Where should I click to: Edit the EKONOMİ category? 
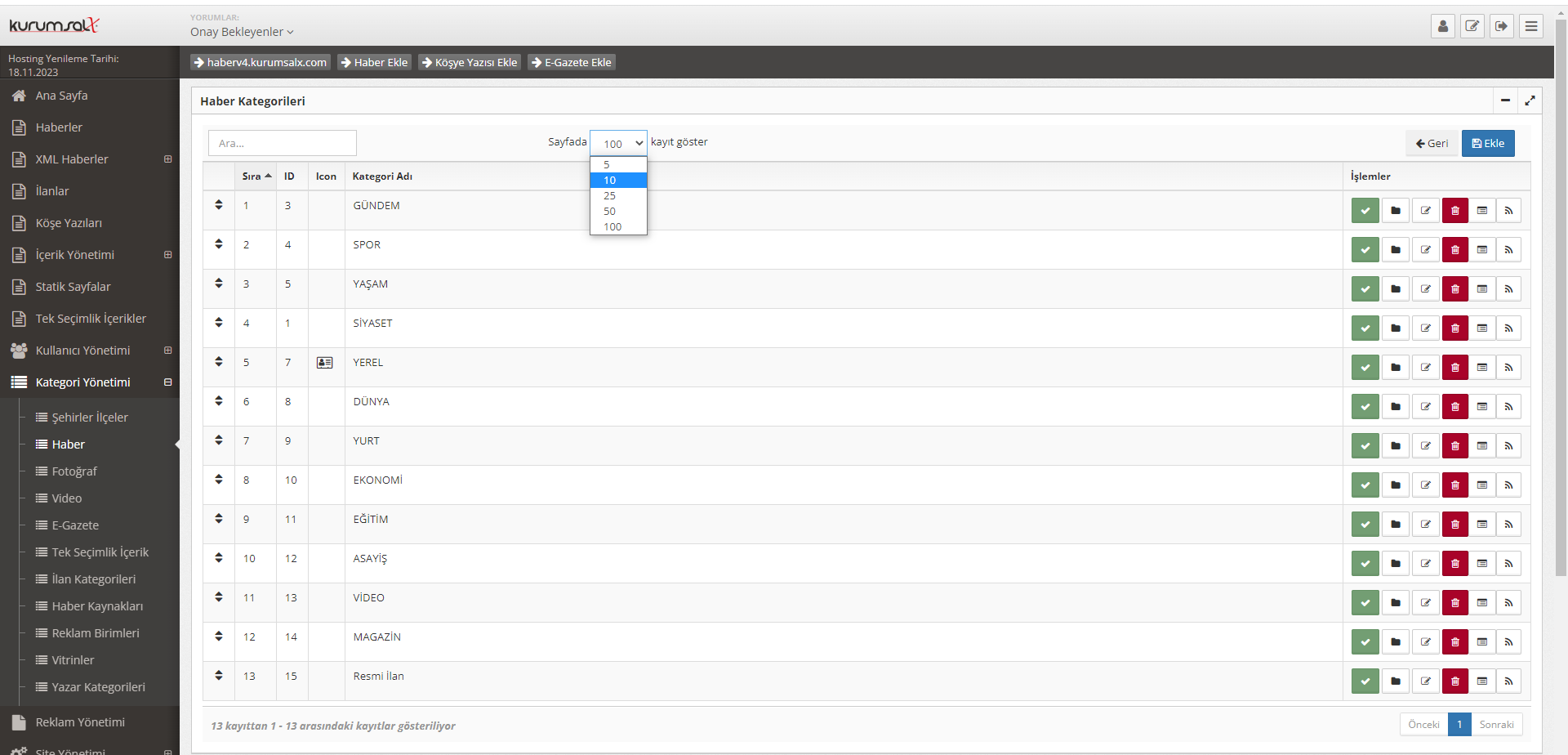point(1426,485)
